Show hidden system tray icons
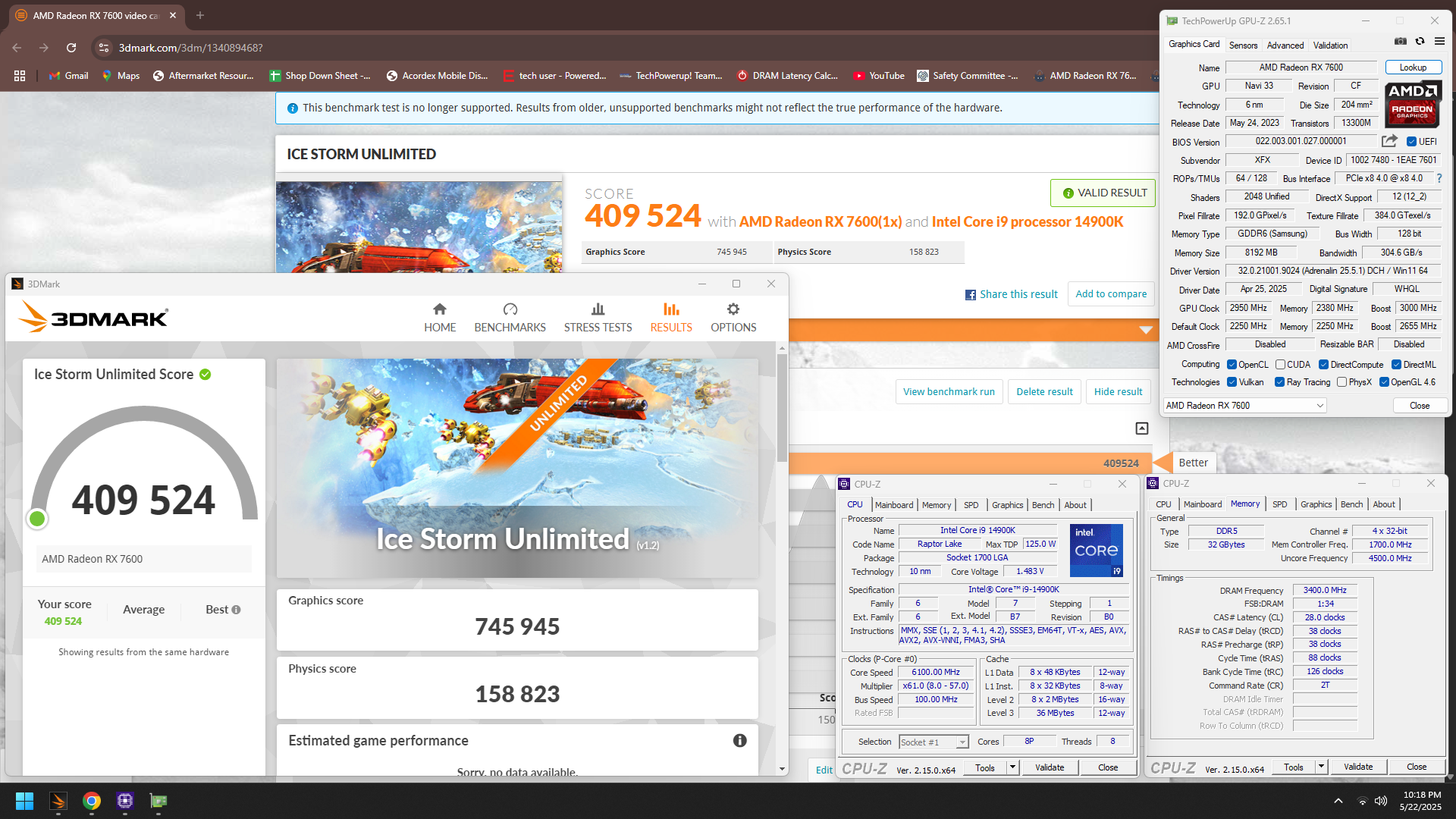This screenshot has width=1456, height=819. 1338,801
